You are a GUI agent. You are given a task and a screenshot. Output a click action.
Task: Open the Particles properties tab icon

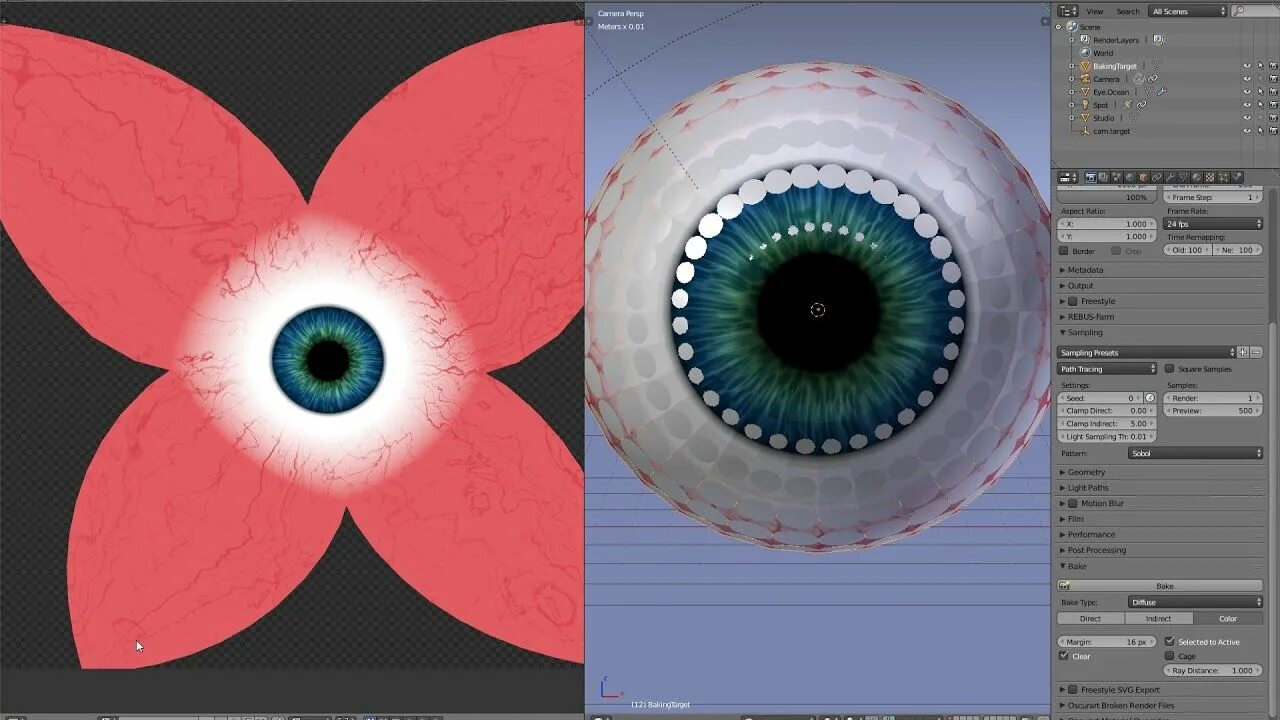[1223, 177]
